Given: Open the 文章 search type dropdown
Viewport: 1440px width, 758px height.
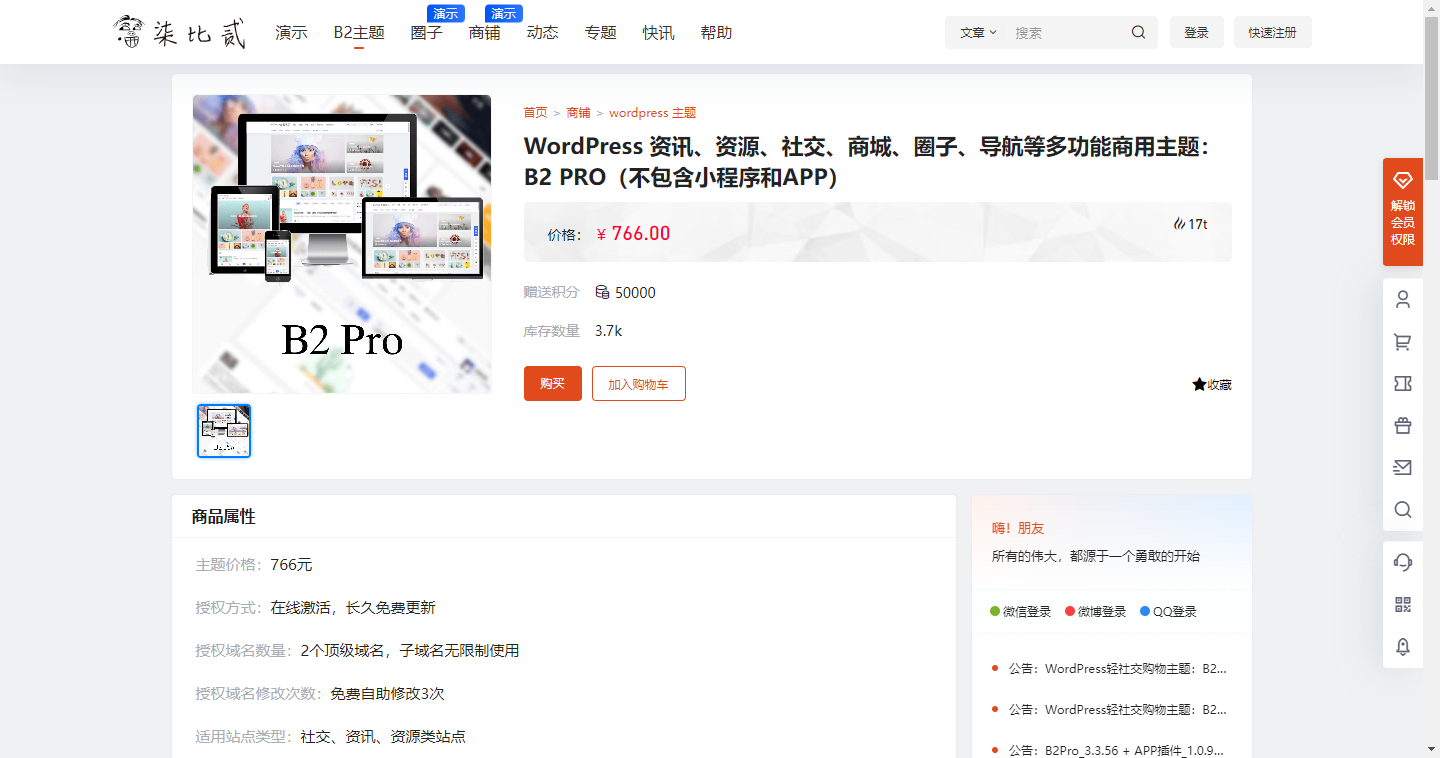Looking at the screenshot, I should [978, 32].
